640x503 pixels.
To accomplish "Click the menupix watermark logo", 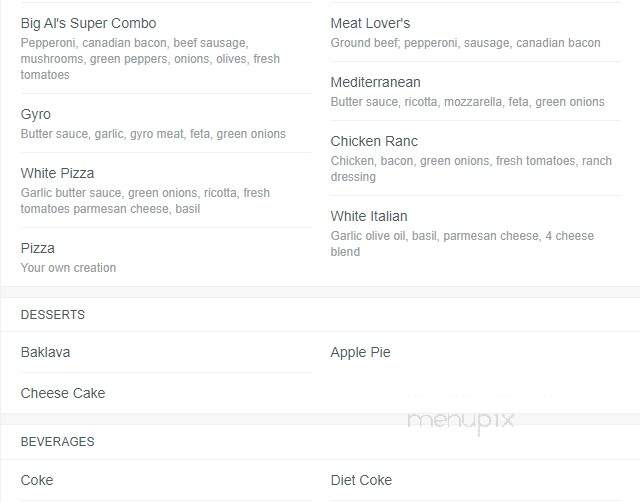I will (x=460, y=422).
